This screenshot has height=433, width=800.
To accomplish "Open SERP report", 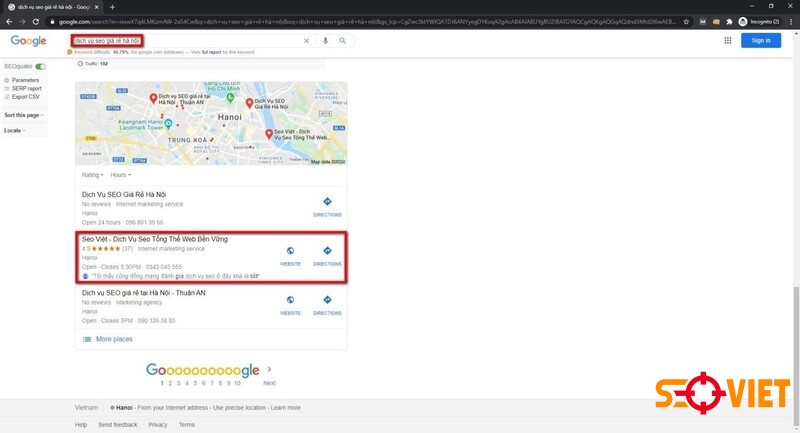I will tap(27, 88).
